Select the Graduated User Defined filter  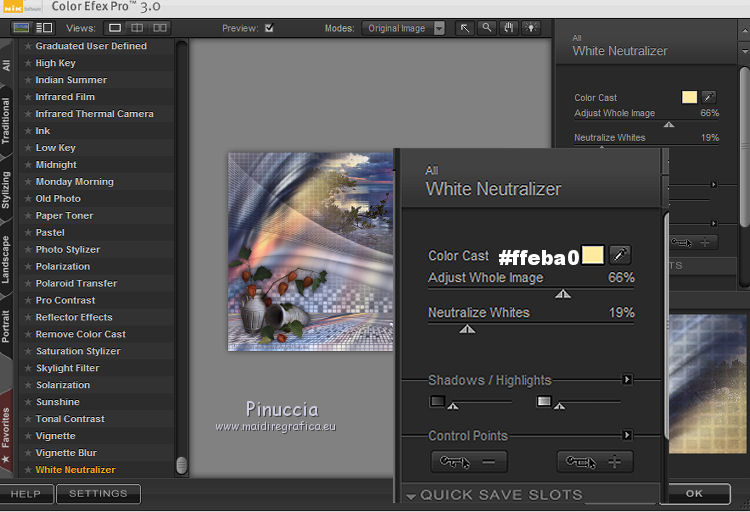click(91, 46)
